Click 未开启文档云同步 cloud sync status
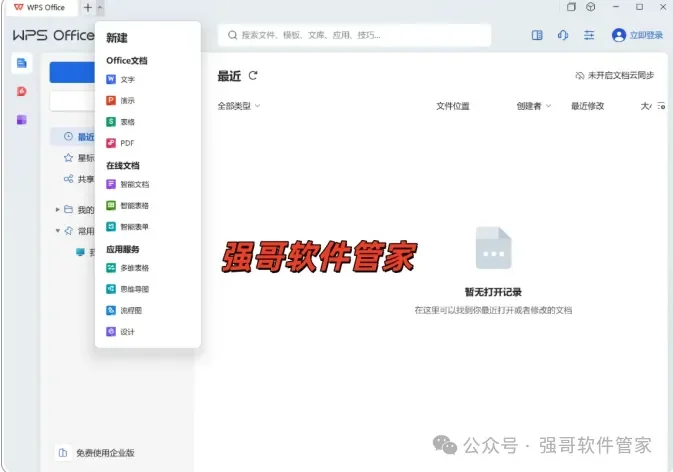Image resolution: width=673 pixels, height=472 pixels. click(614, 76)
